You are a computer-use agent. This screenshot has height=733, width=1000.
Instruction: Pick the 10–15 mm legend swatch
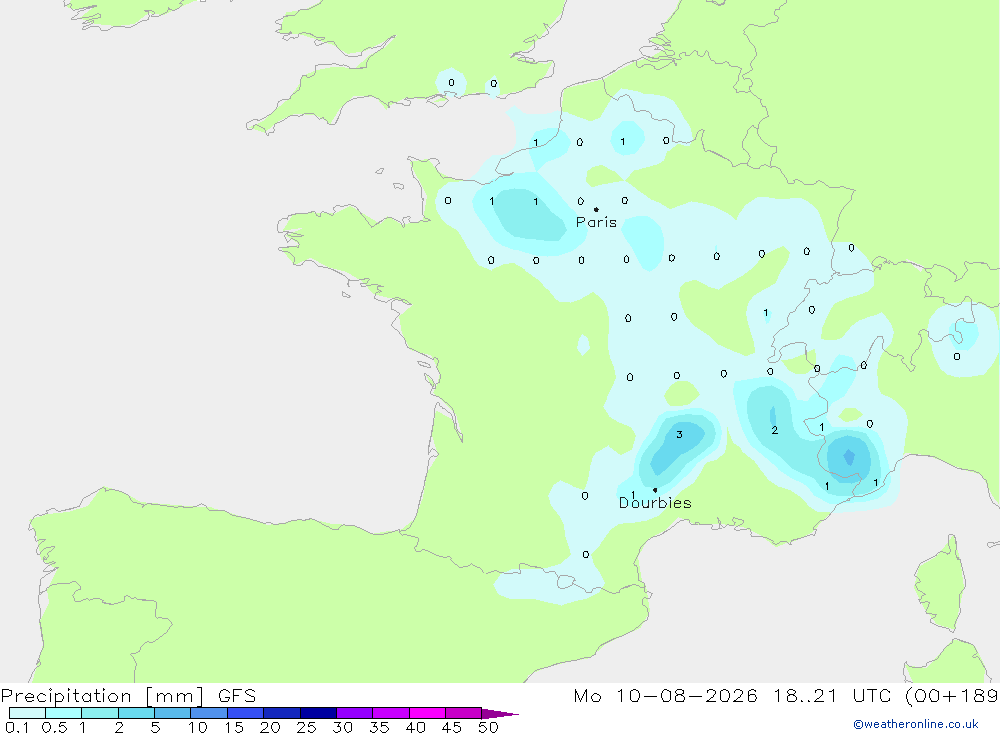click(209, 713)
